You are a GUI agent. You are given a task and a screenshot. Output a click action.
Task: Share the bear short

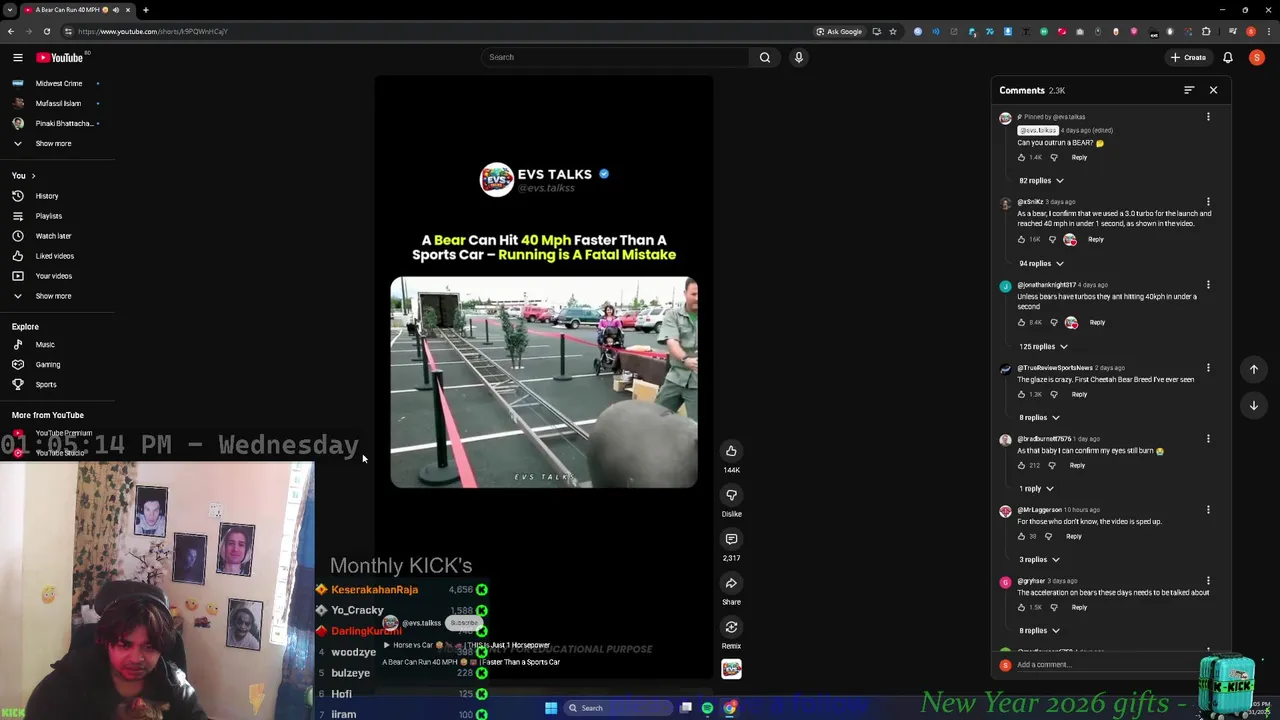[731, 583]
